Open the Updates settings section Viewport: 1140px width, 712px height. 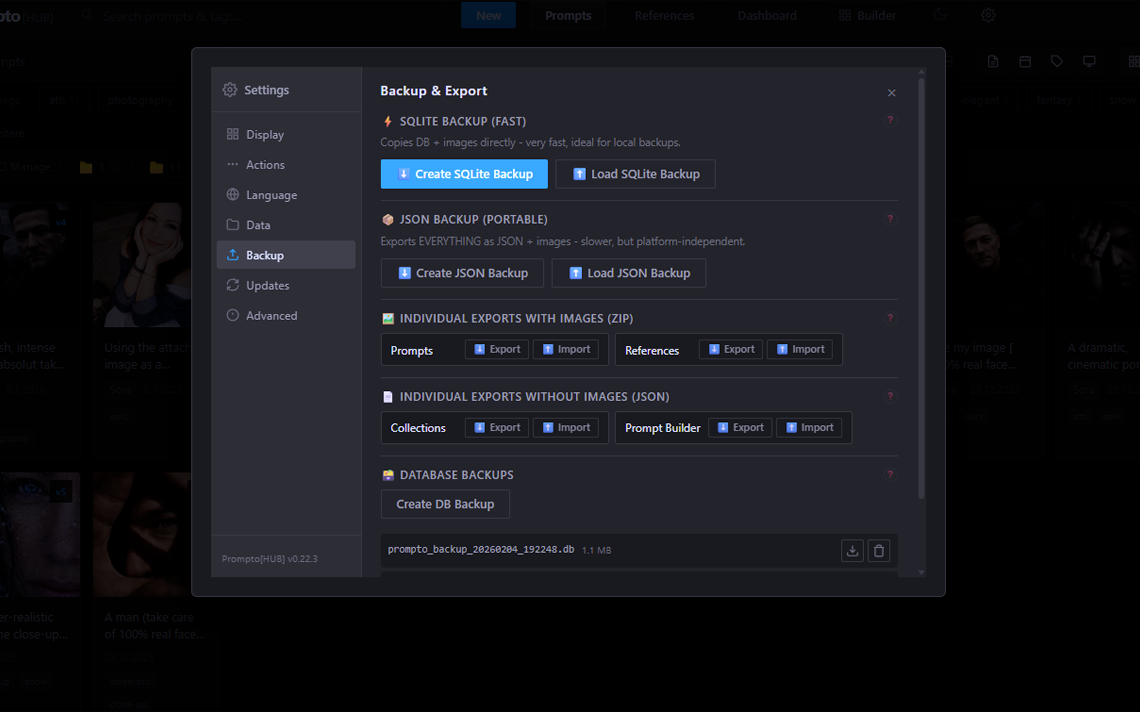(265, 285)
